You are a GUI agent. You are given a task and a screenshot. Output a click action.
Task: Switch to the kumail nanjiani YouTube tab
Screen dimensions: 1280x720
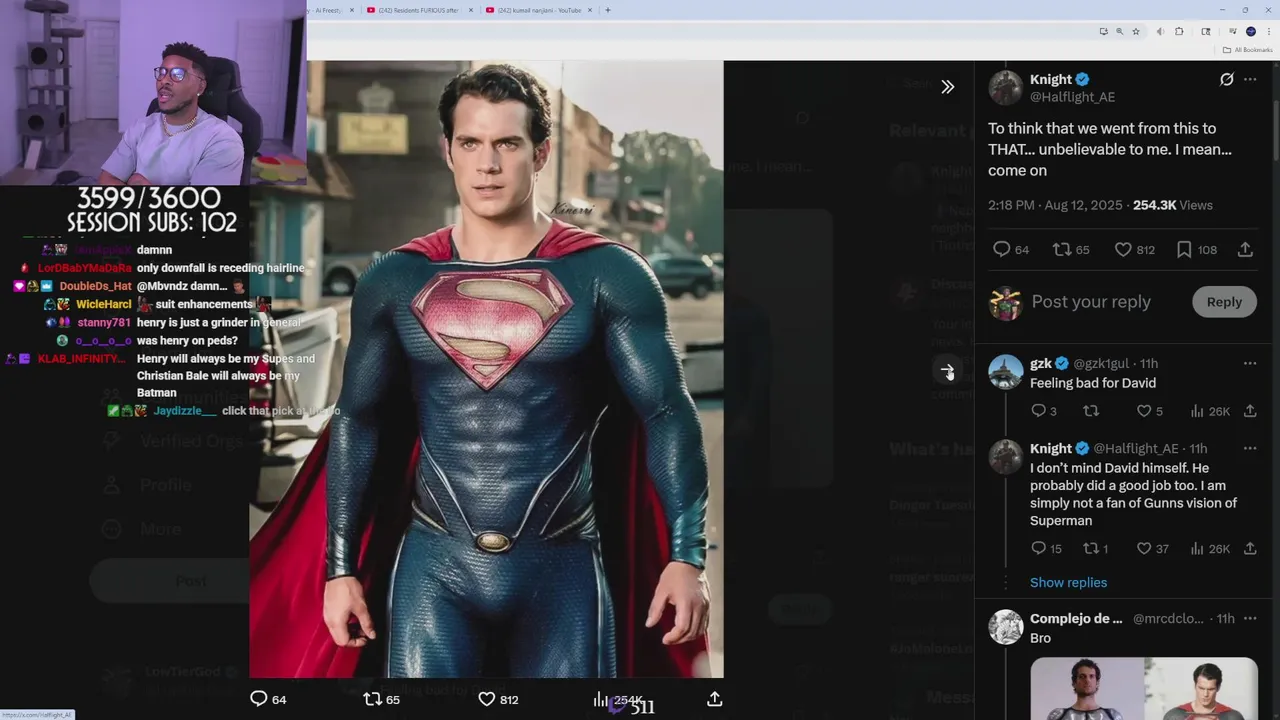(x=538, y=10)
